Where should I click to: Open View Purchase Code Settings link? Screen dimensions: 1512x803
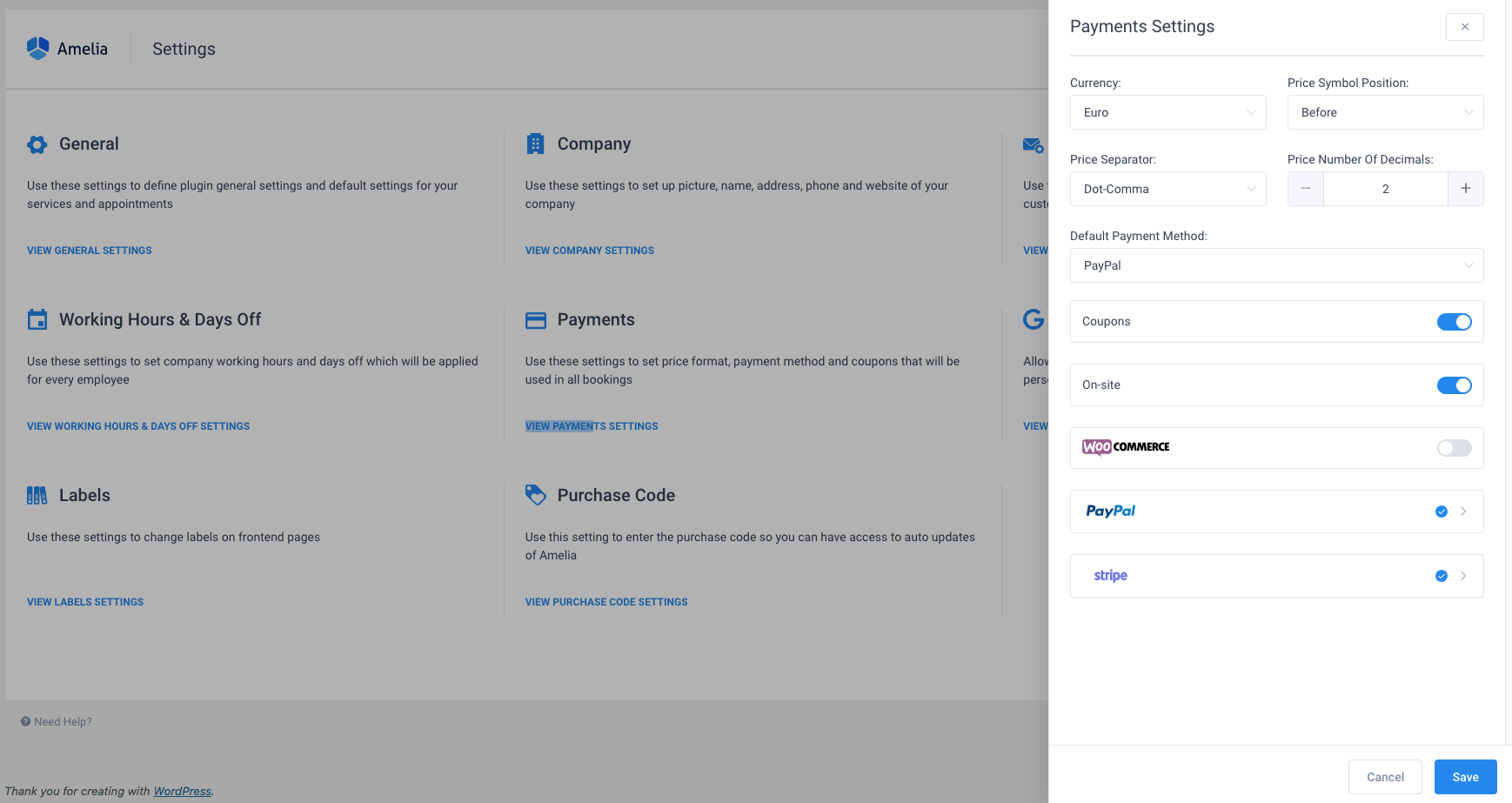pos(606,602)
